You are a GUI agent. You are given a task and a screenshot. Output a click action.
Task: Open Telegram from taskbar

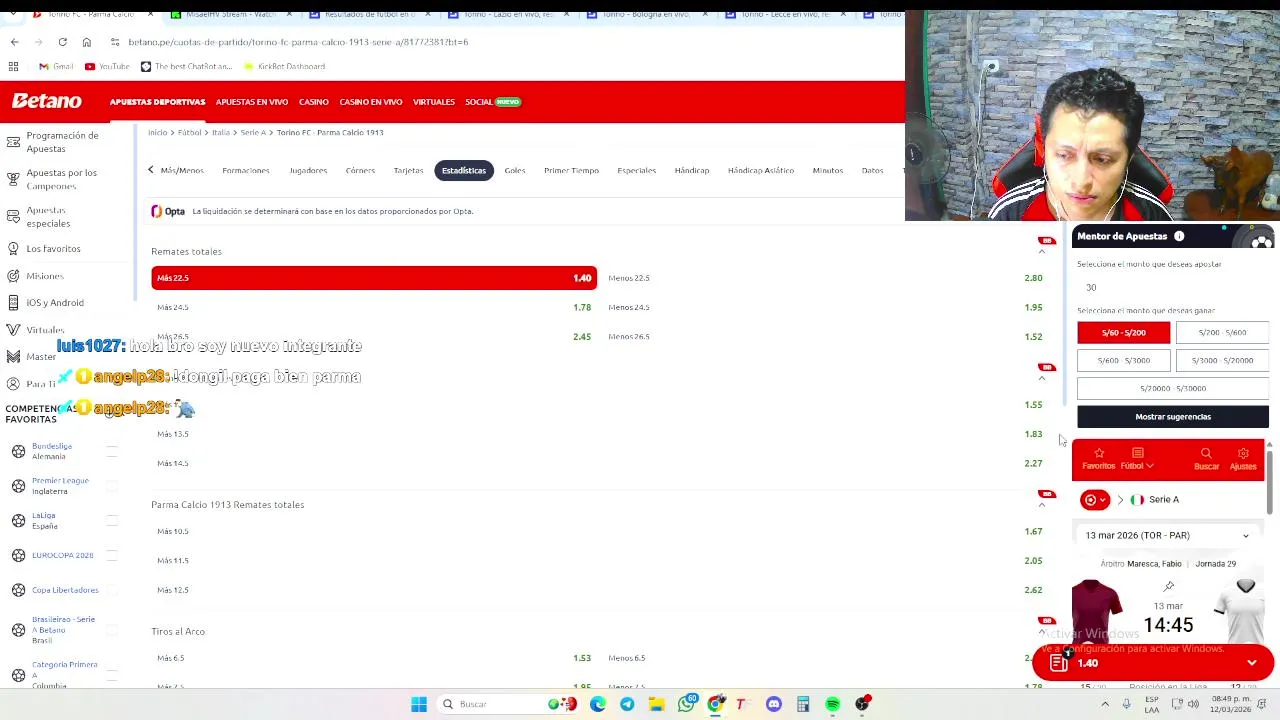627,704
